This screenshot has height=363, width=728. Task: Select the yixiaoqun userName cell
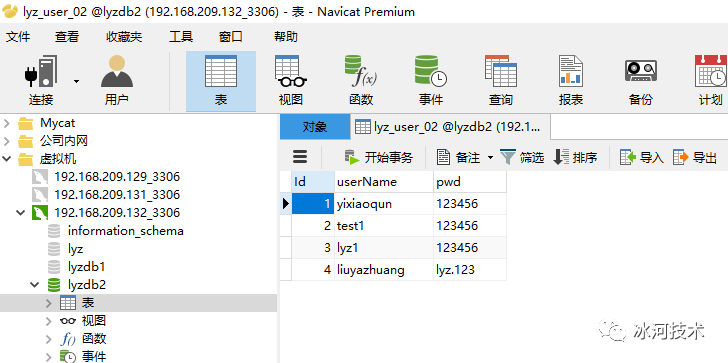tap(384, 204)
